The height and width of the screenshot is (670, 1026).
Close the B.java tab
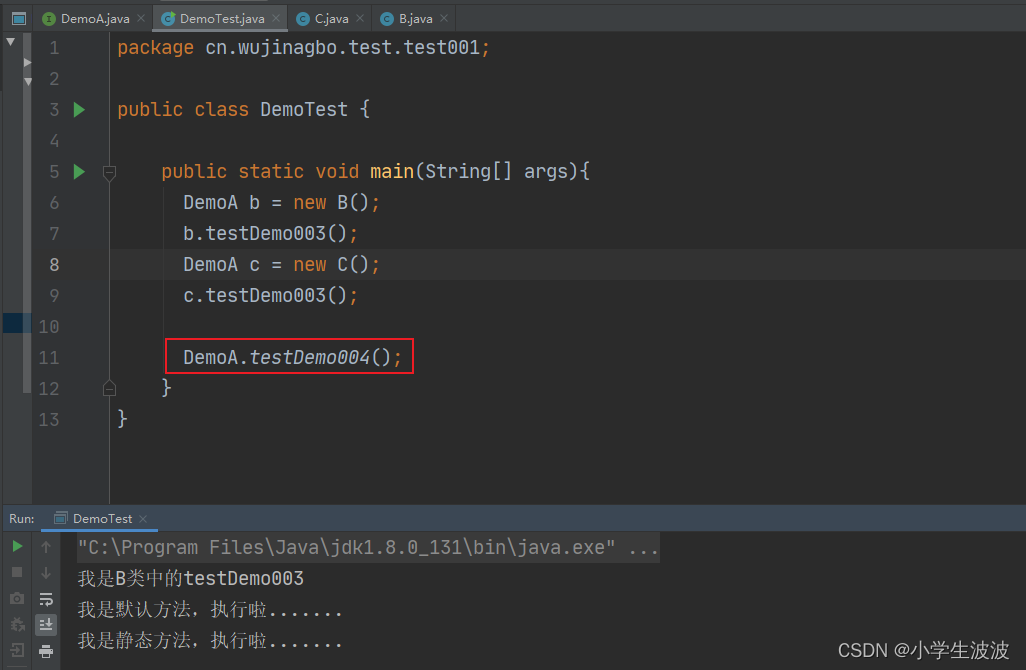[444, 18]
